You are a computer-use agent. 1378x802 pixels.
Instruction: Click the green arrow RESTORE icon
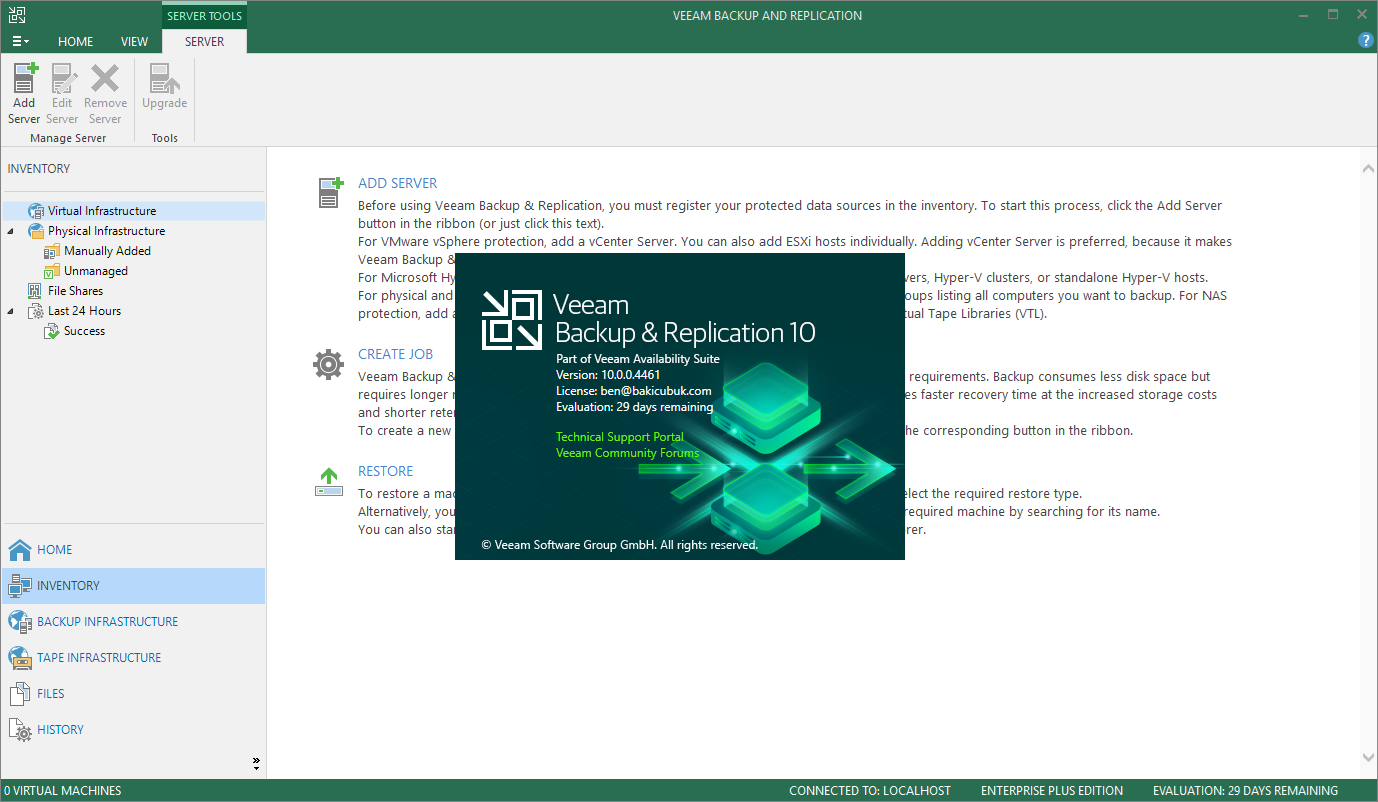point(328,482)
